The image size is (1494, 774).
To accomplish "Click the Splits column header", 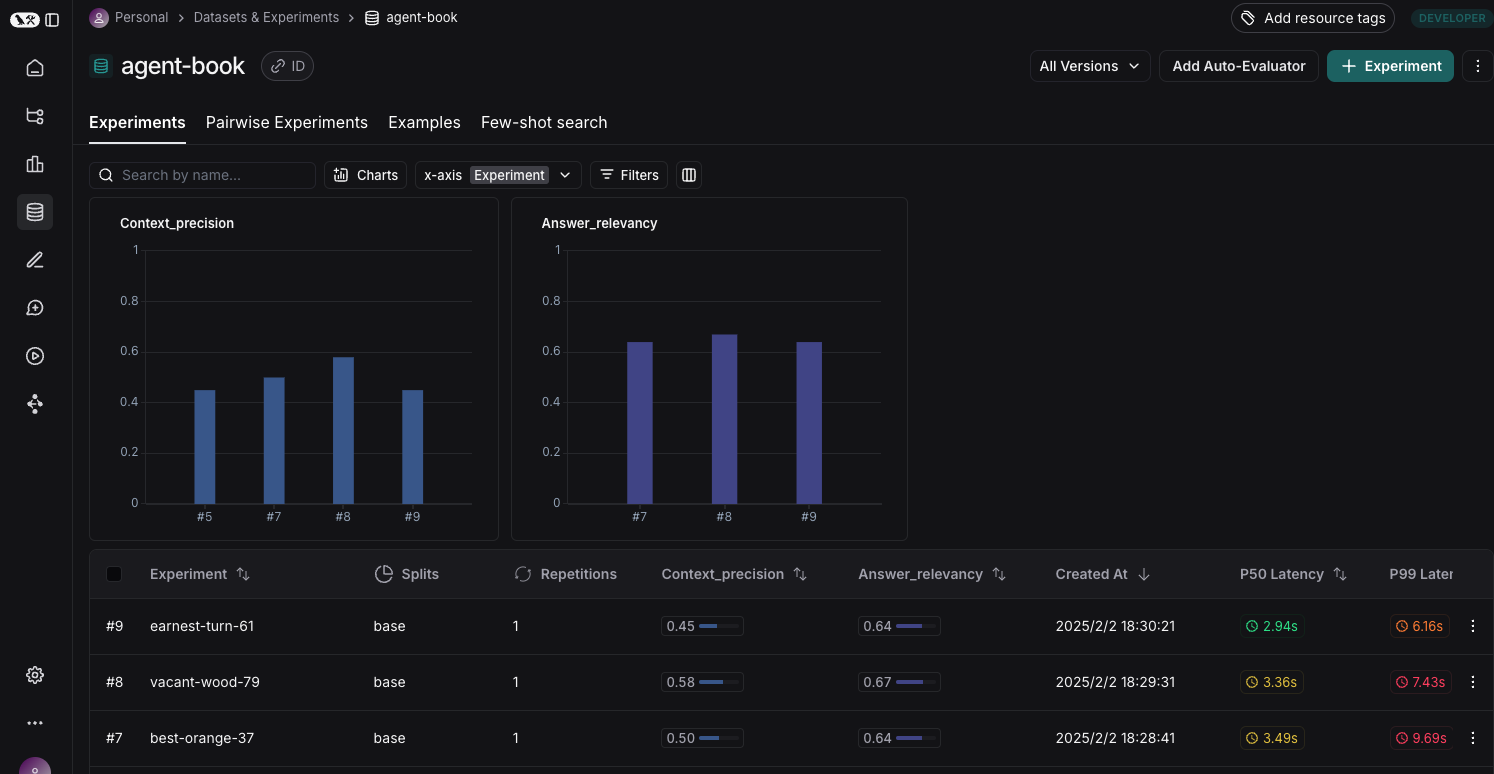I will pyautogui.click(x=407, y=574).
